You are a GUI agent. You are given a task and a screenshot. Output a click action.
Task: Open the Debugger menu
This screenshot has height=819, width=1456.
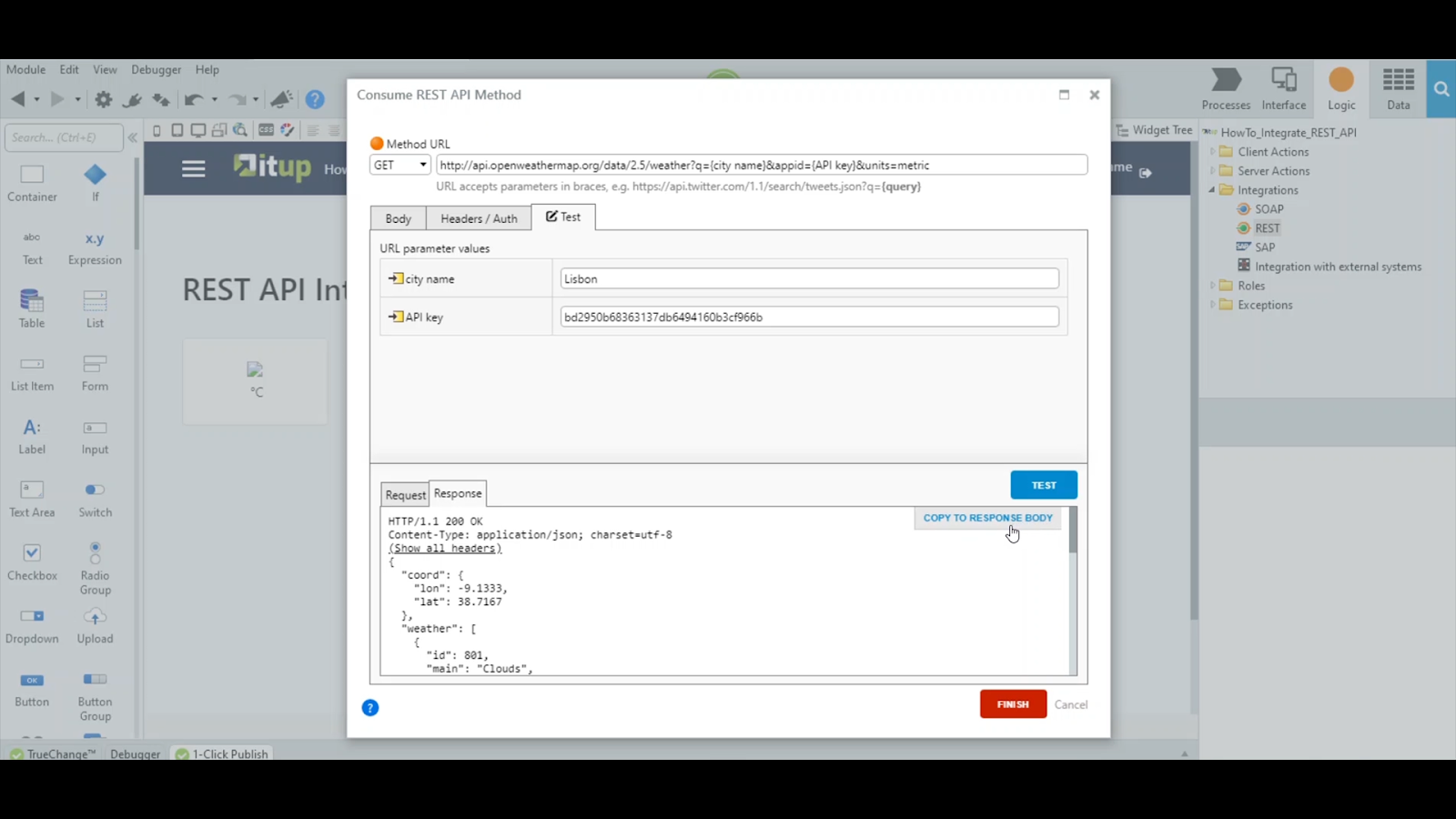pos(156,69)
